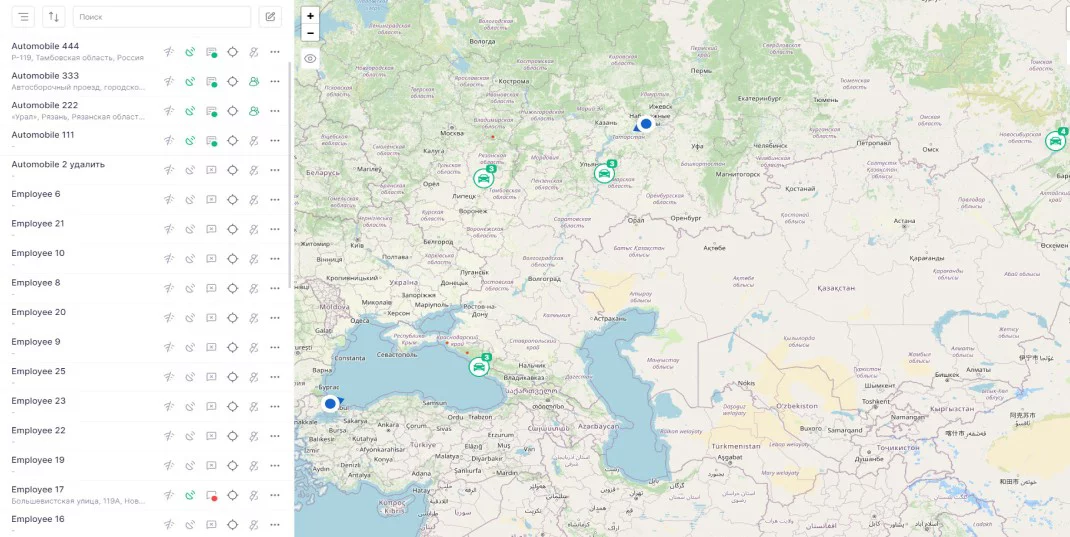Click unlinked users icon for Automobile 444

coord(254,52)
